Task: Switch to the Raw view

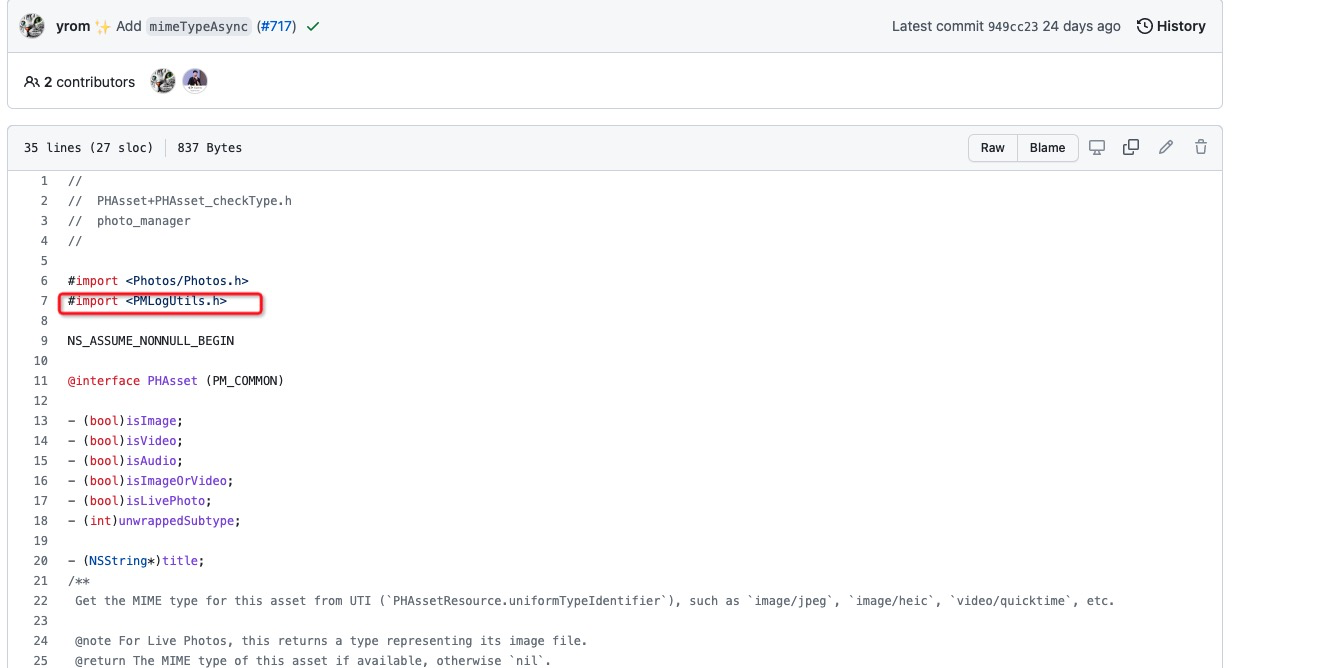Action: (992, 147)
